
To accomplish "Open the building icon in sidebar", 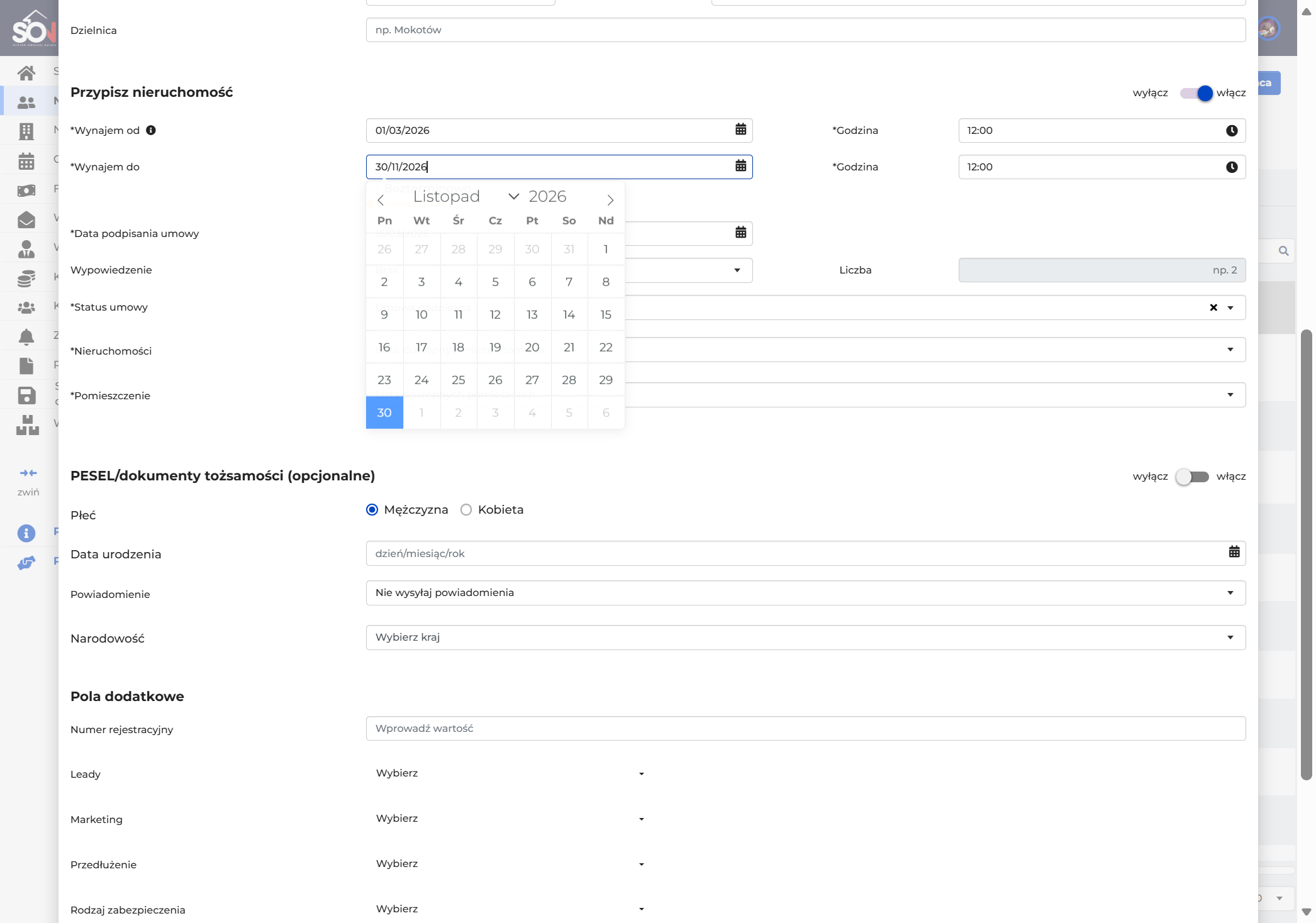I will click(x=26, y=131).
